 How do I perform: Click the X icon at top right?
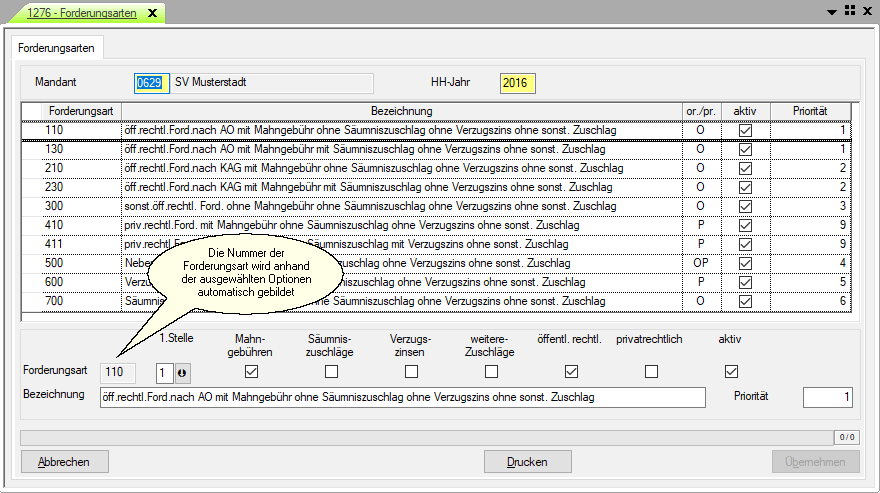coord(866,11)
